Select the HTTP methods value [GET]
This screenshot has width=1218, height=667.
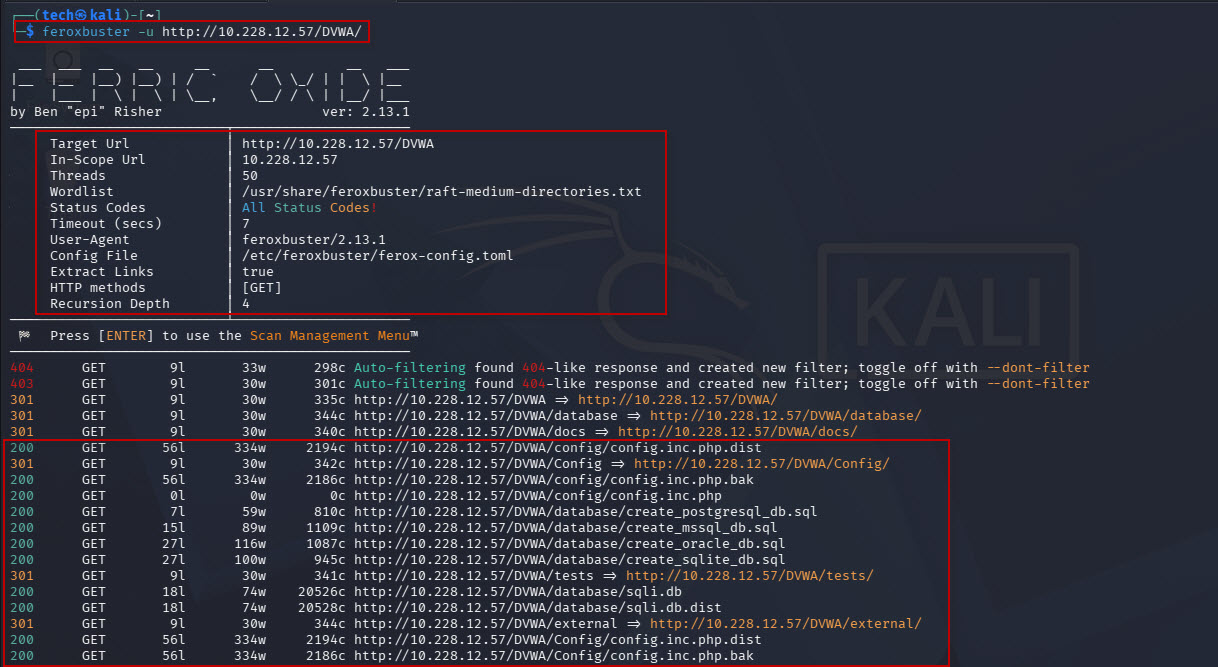point(262,288)
